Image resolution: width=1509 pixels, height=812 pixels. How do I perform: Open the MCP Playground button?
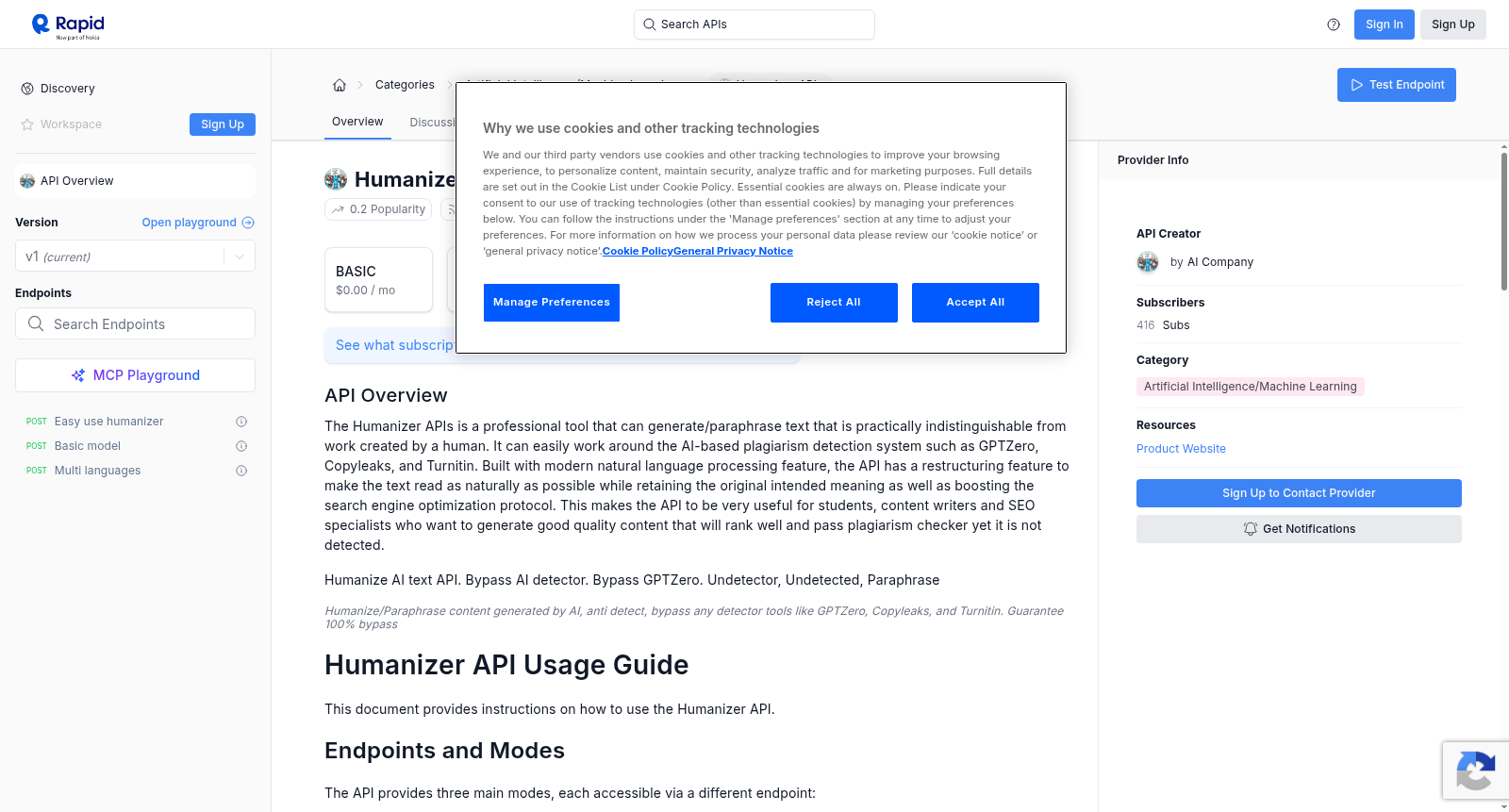coord(135,375)
